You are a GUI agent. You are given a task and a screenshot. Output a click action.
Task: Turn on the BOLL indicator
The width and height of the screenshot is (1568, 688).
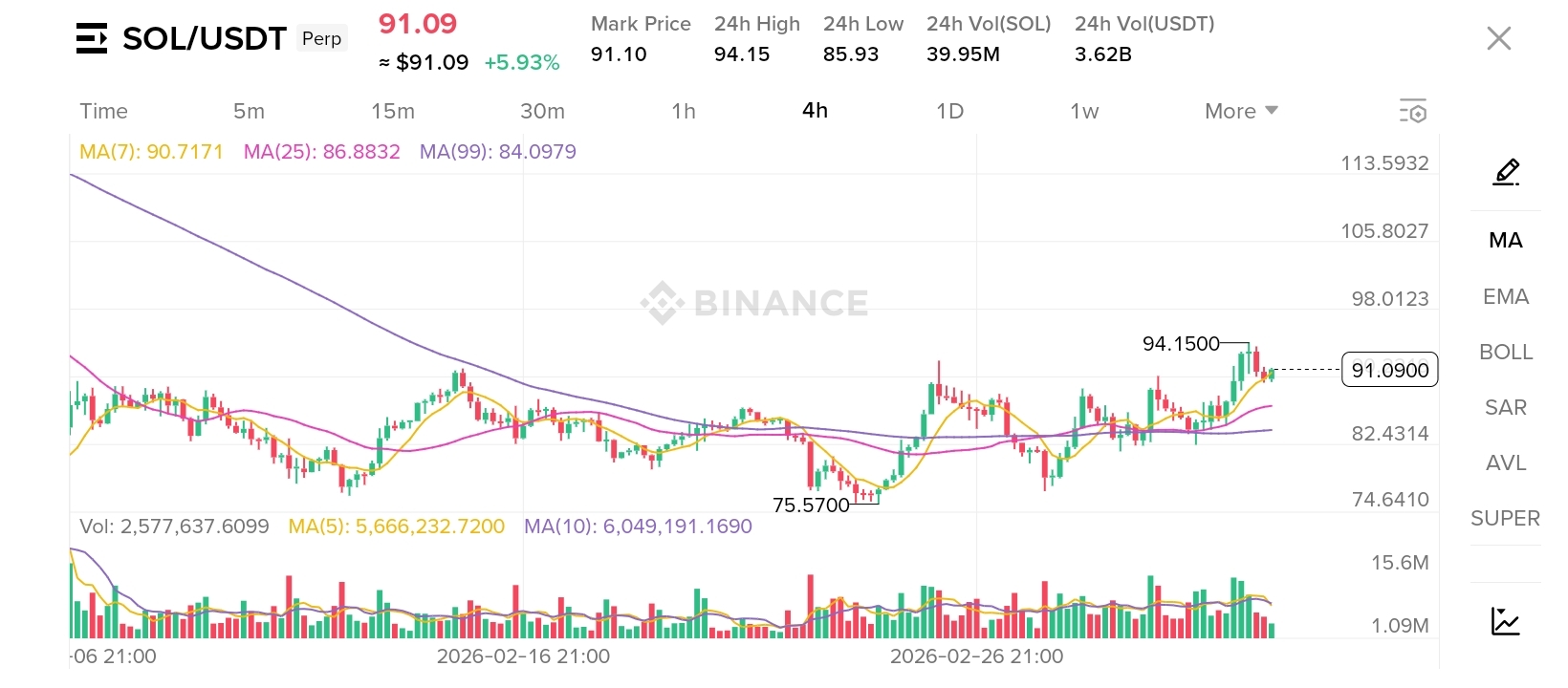point(1505,352)
